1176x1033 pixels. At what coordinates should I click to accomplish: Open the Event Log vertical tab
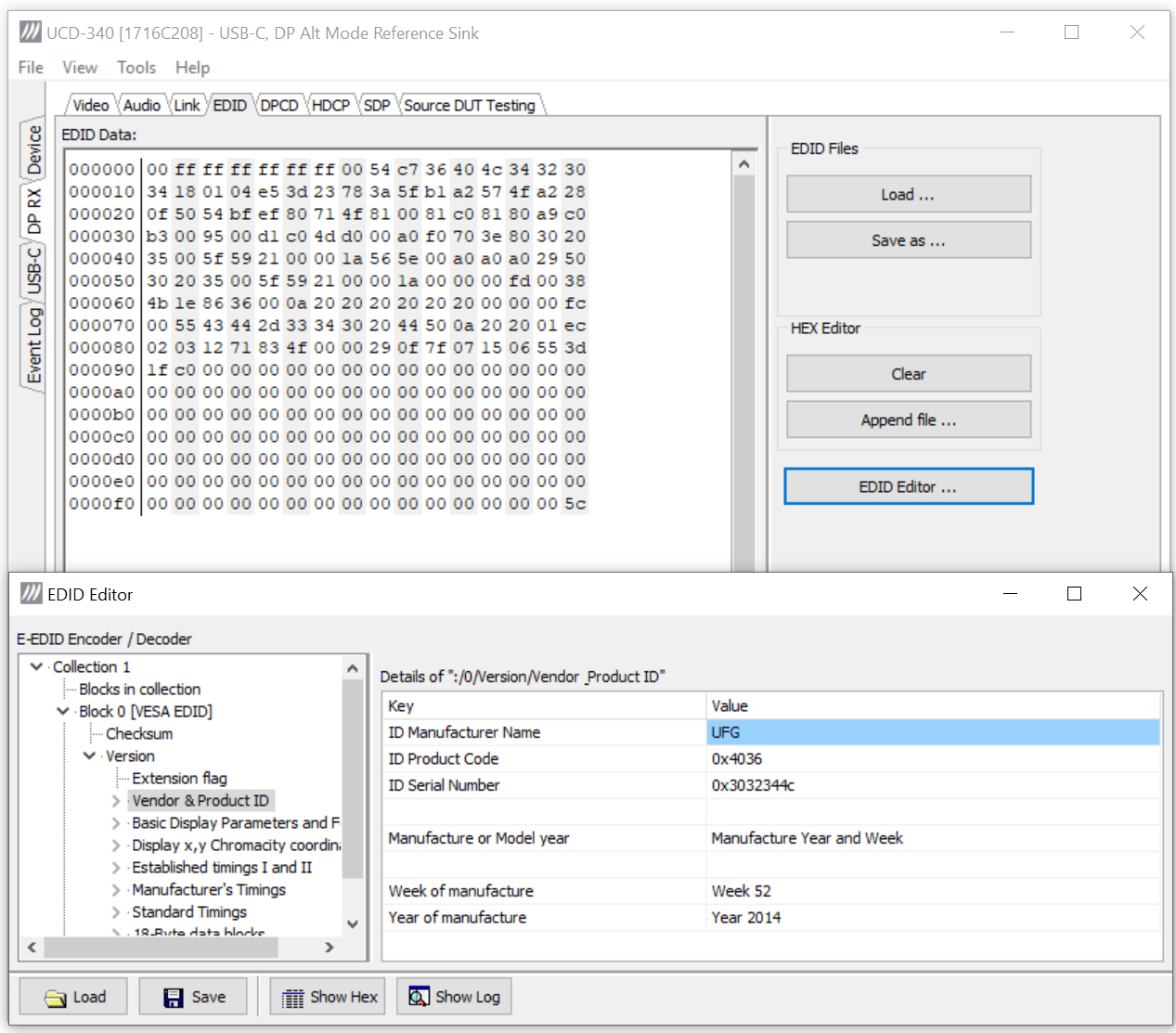pos(33,346)
